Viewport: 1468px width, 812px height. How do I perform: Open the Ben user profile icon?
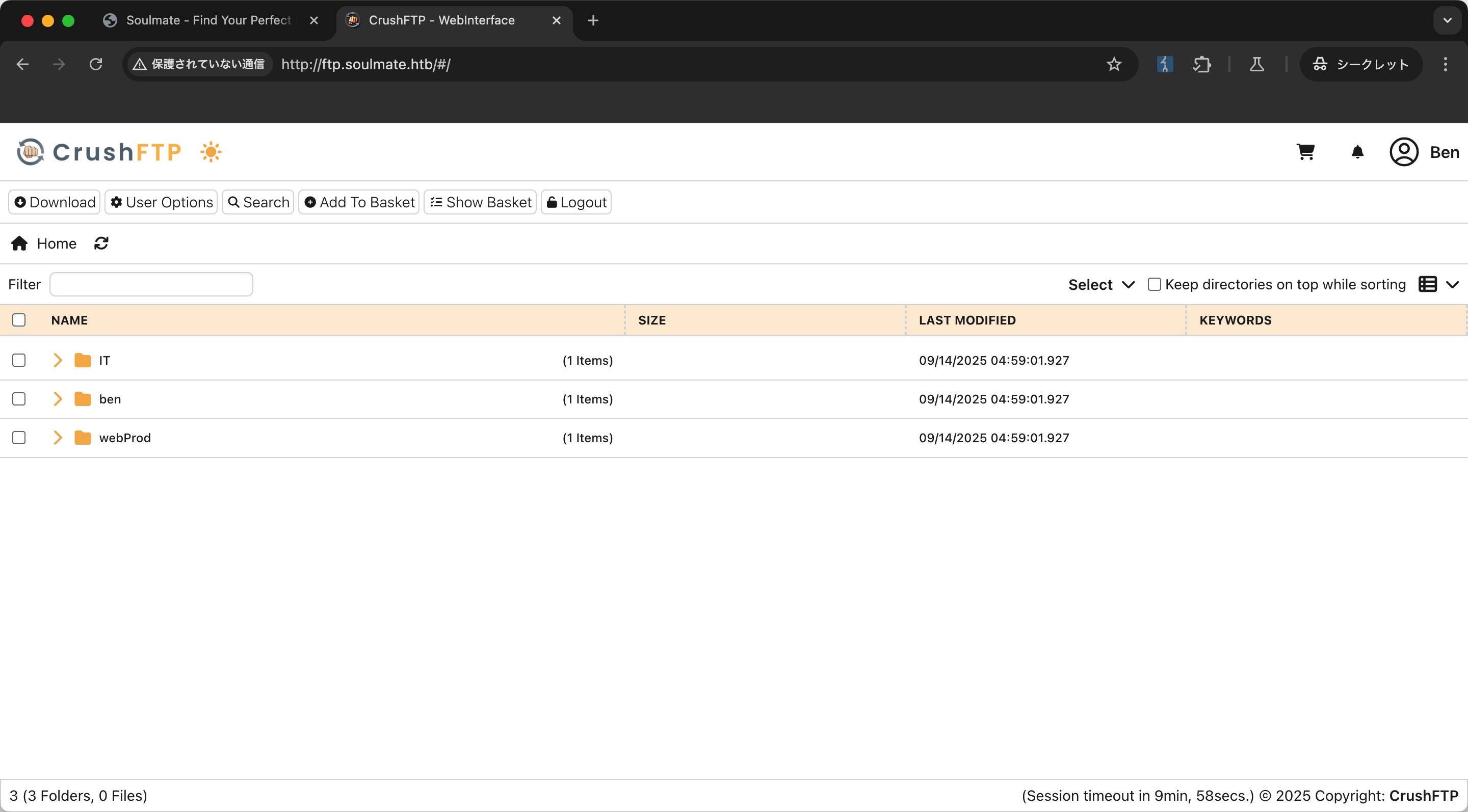pyautogui.click(x=1404, y=152)
